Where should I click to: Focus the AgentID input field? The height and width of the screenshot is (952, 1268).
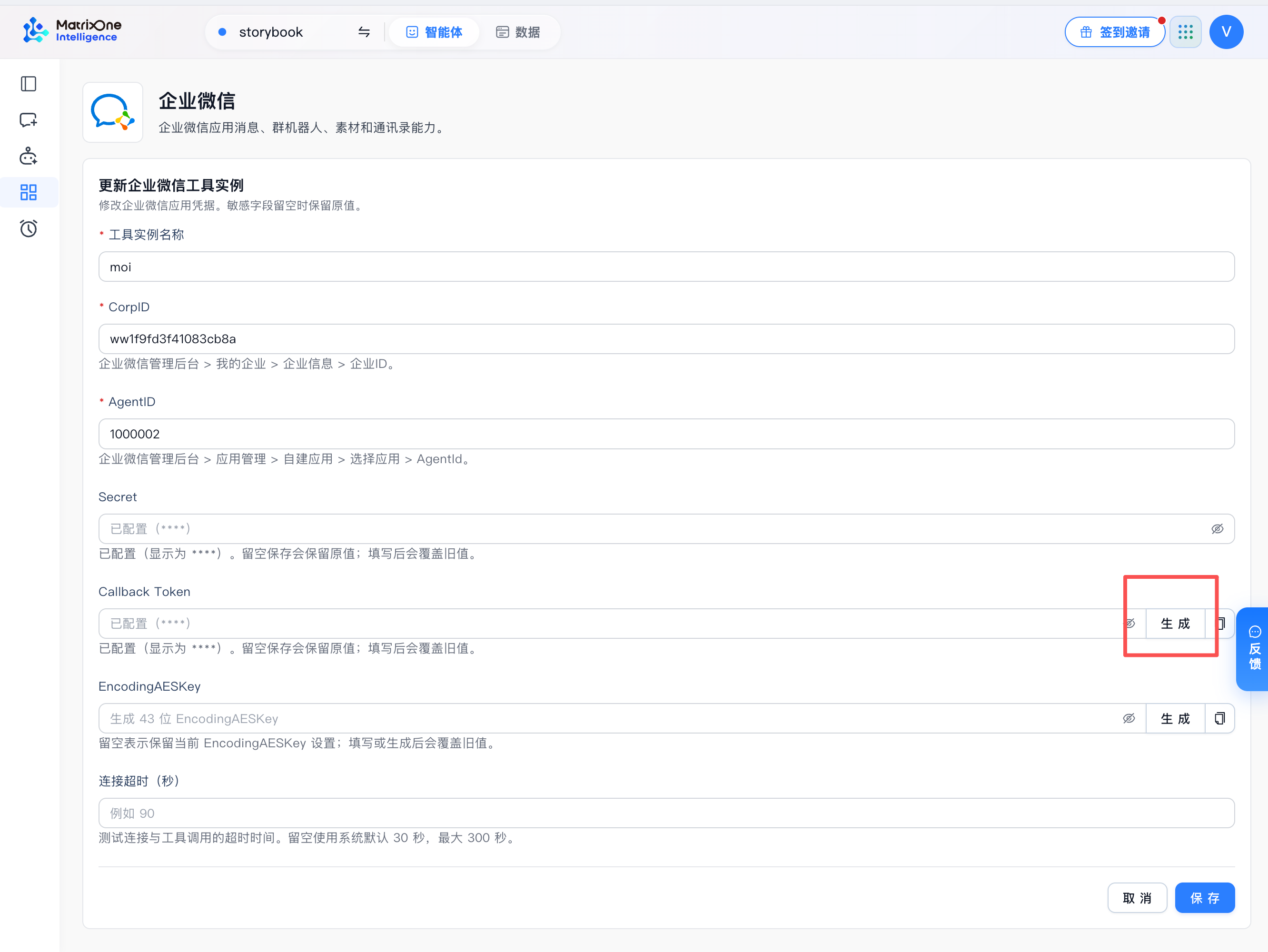pyautogui.click(x=666, y=434)
